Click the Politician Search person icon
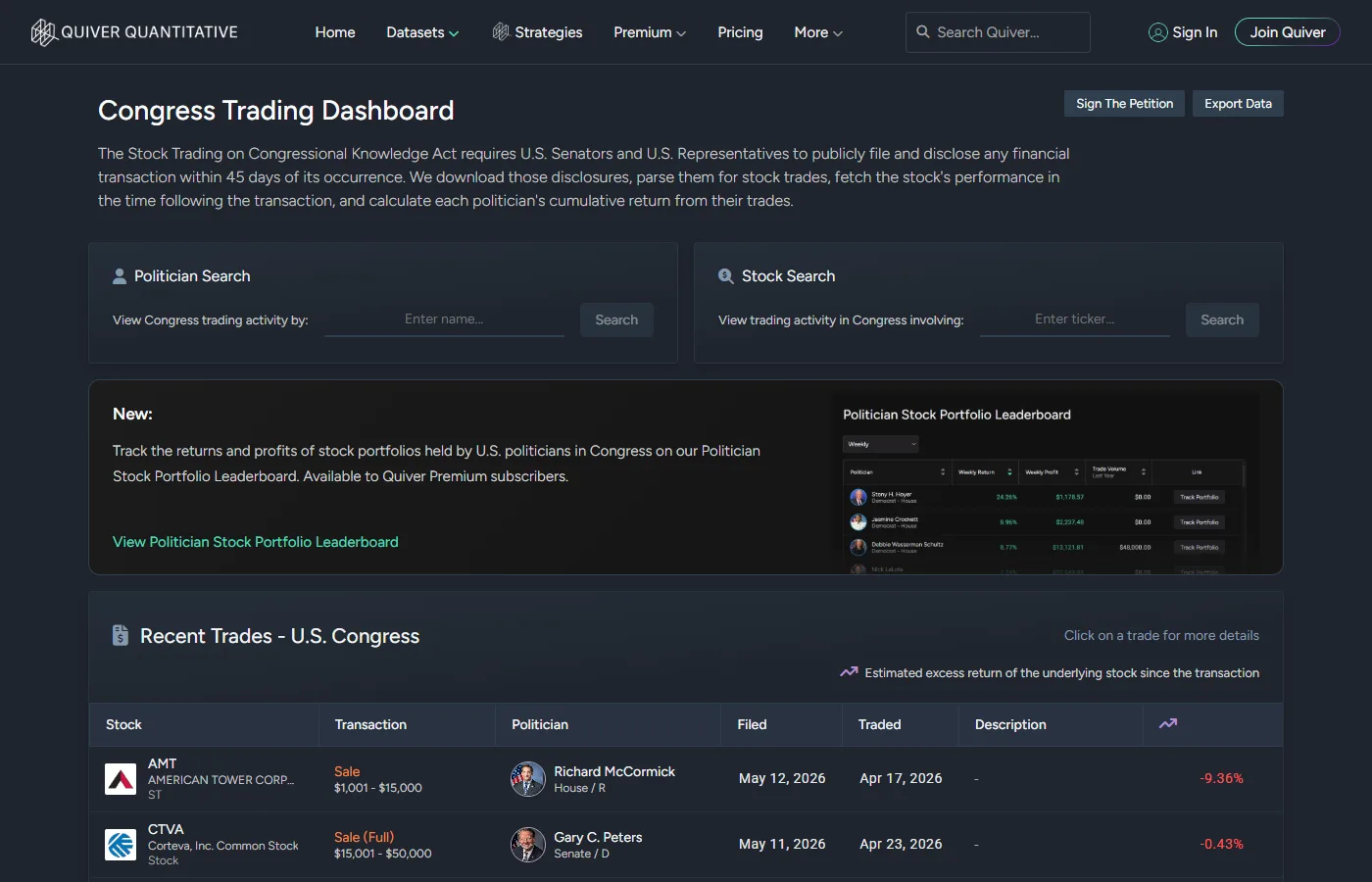Screen dimensions: 1372x882 pyautogui.click(x=120, y=276)
